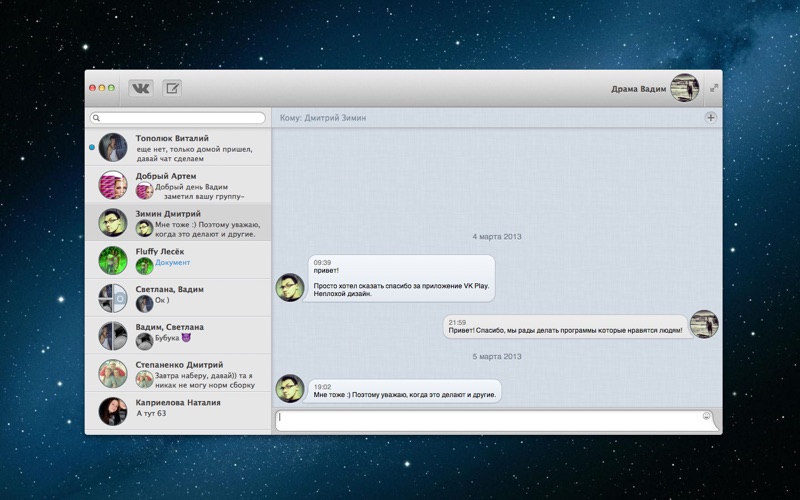The height and width of the screenshot is (500, 800).
Task: Close the window with red button
Action: 92,88
